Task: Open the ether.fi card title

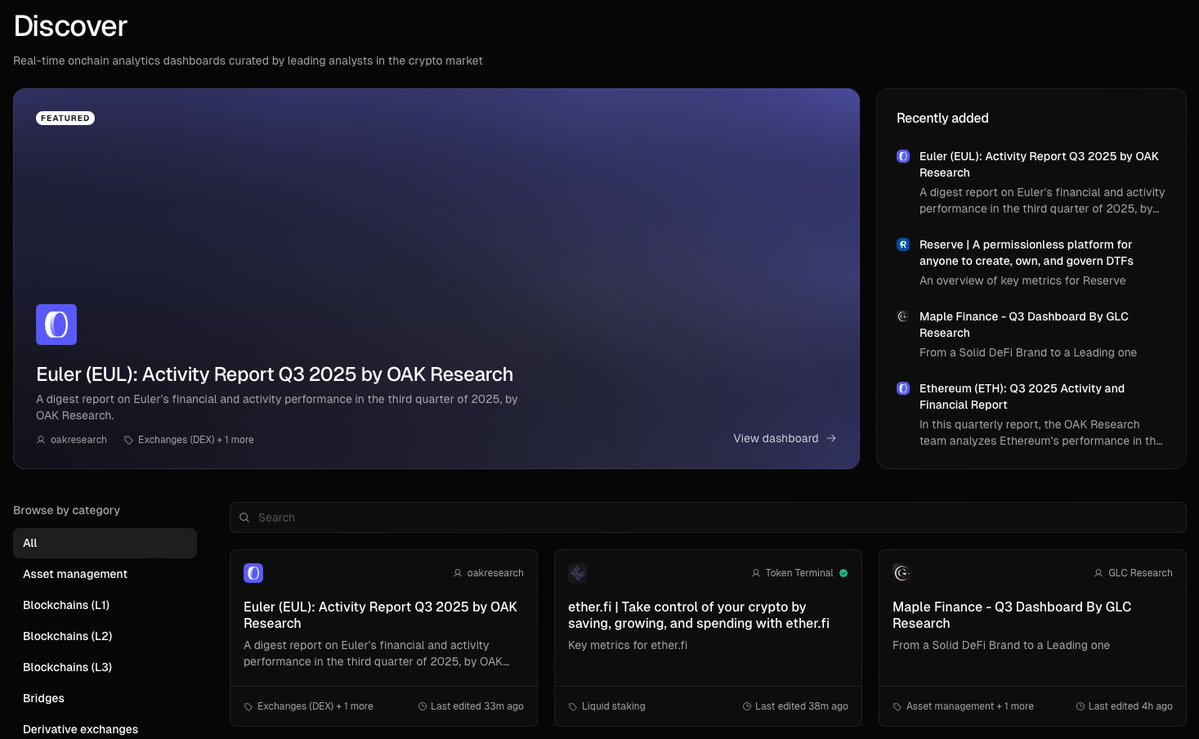Action: tap(698, 615)
